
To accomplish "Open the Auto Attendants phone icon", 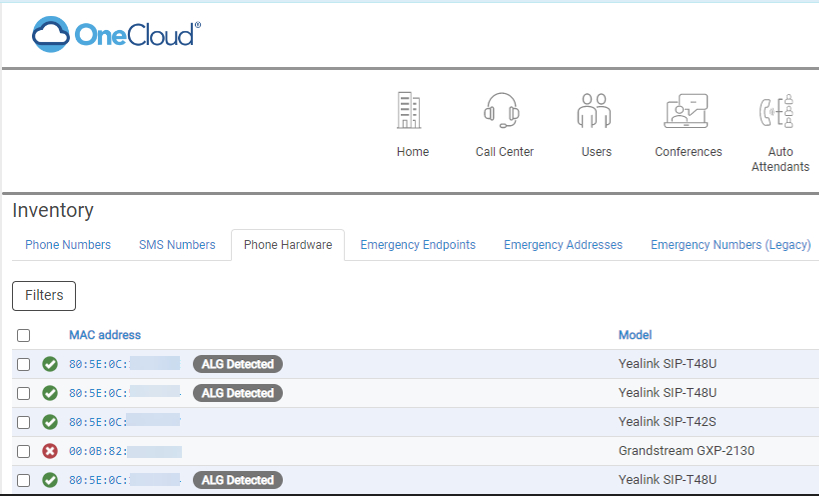I will coord(776,111).
